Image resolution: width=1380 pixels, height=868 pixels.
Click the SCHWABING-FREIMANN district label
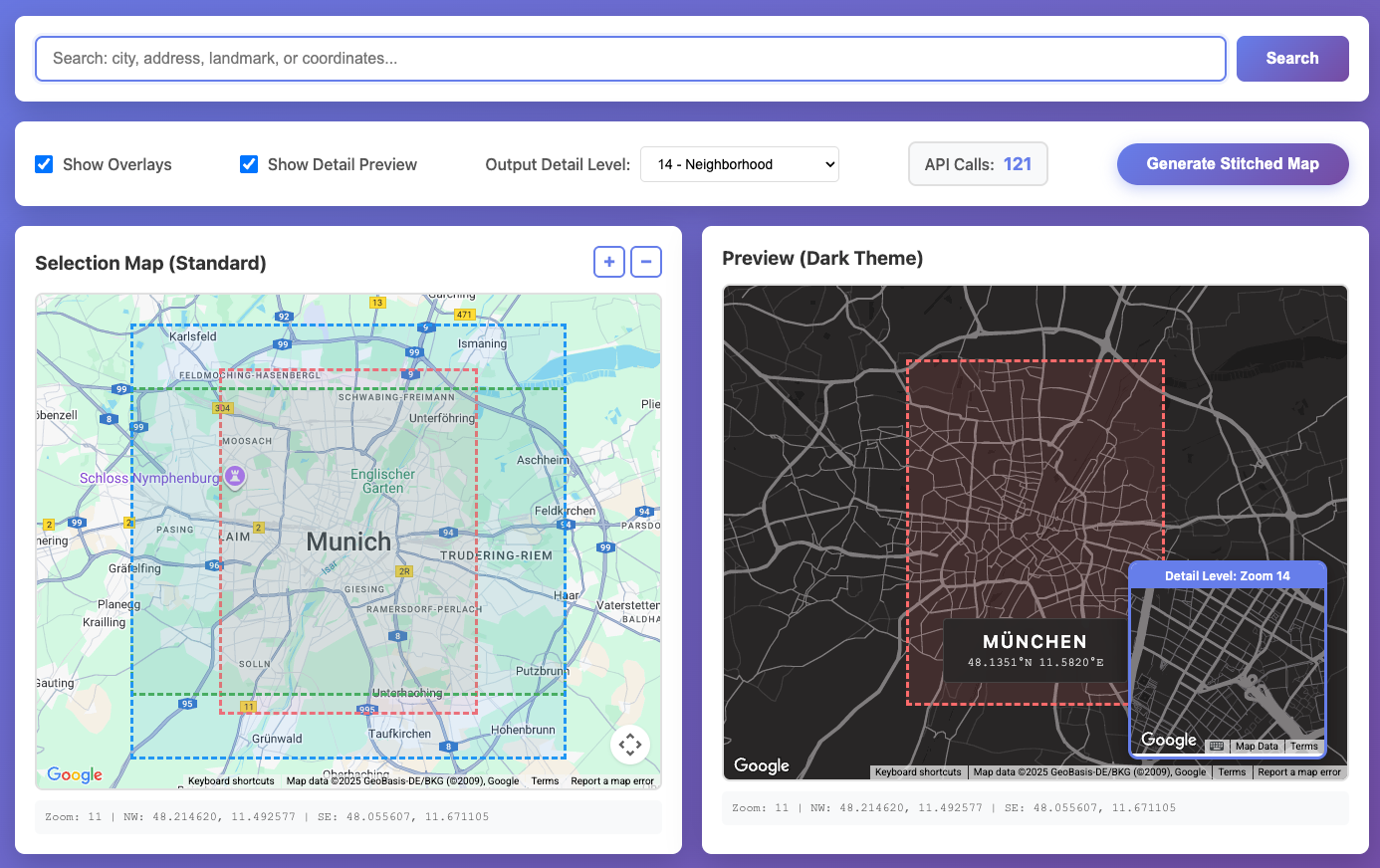coord(396,397)
